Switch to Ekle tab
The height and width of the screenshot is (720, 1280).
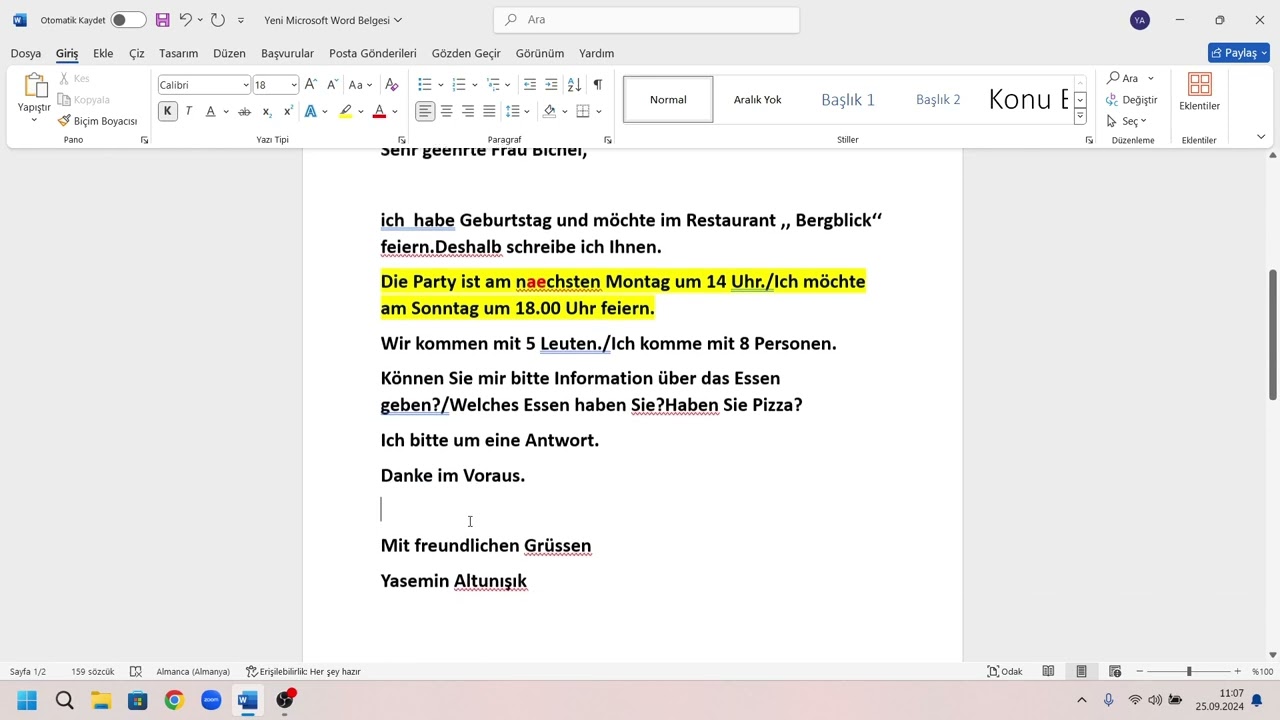pyautogui.click(x=103, y=53)
